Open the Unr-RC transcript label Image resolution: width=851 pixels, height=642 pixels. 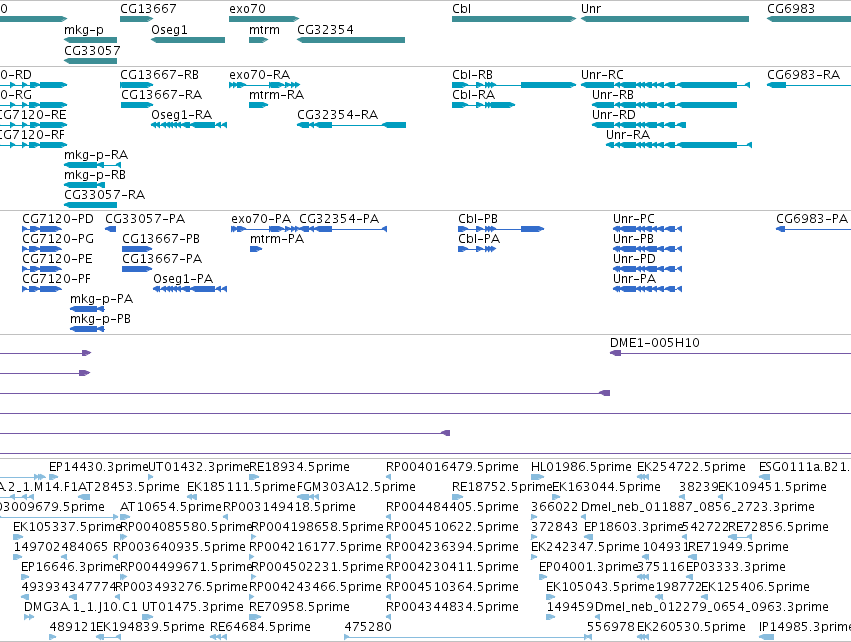(602, 75)
